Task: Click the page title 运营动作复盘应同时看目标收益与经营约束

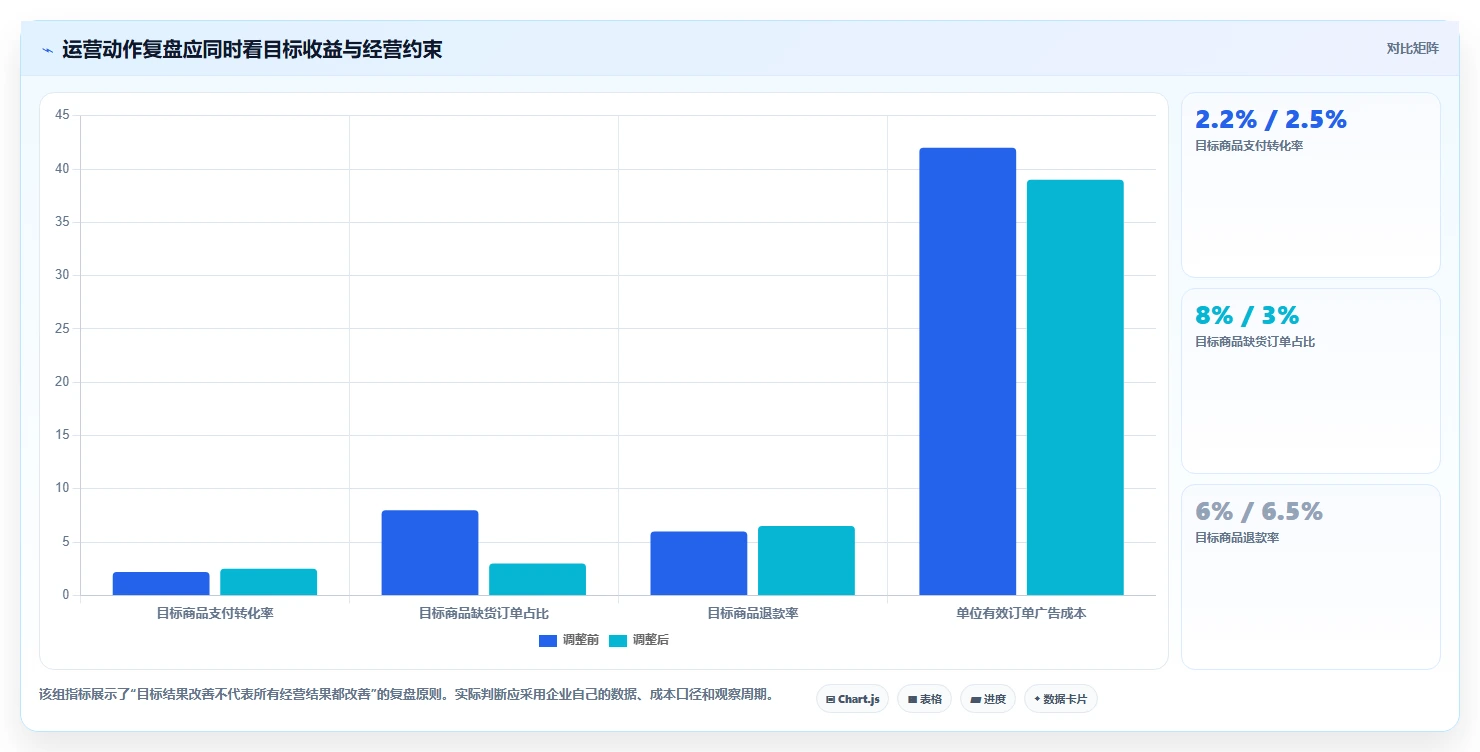Action: click(252, 50)
